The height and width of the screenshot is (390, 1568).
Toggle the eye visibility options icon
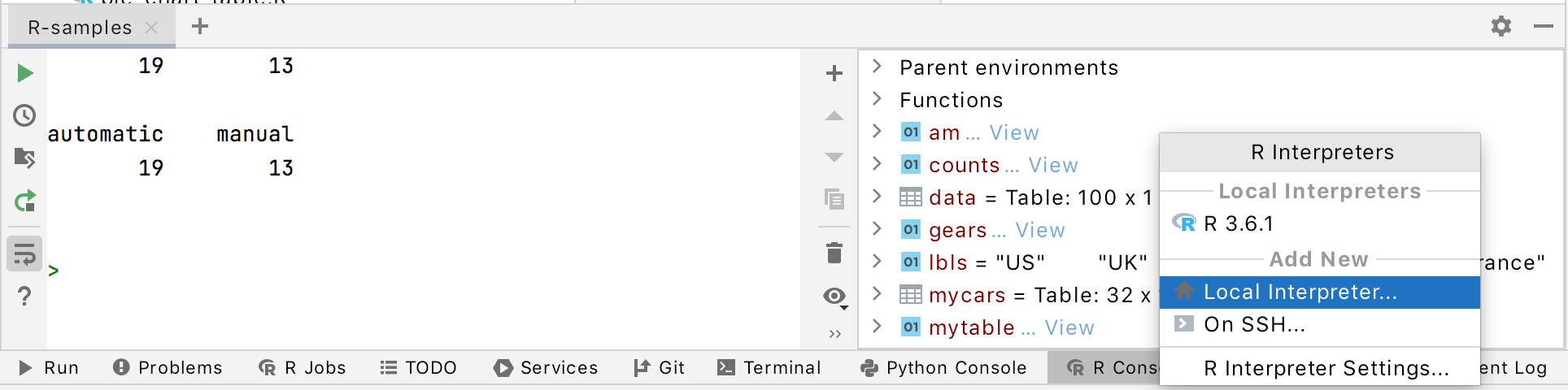click(x=834, y=297)
